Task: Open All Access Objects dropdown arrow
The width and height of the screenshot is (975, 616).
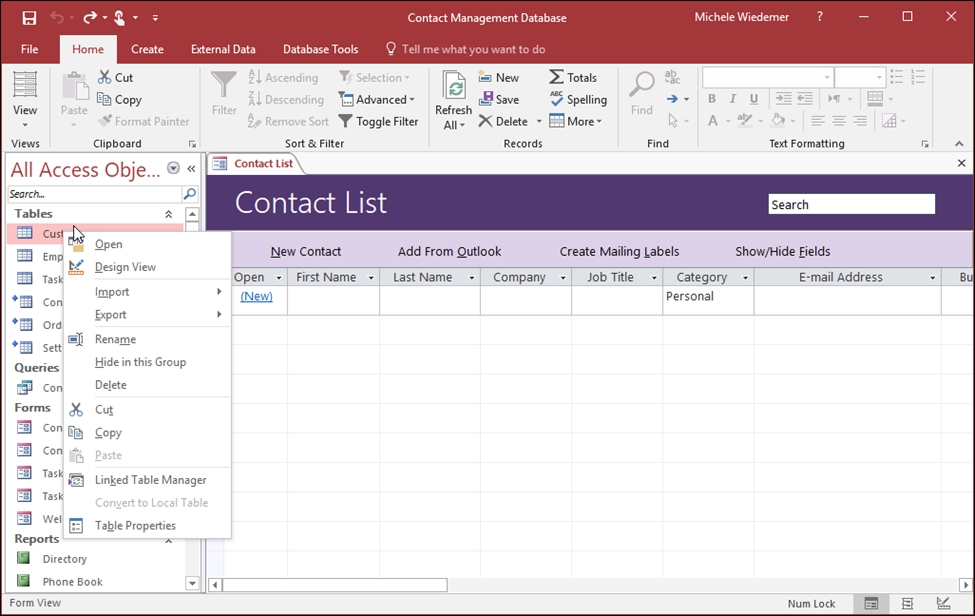Action: [x=173, y=168]
